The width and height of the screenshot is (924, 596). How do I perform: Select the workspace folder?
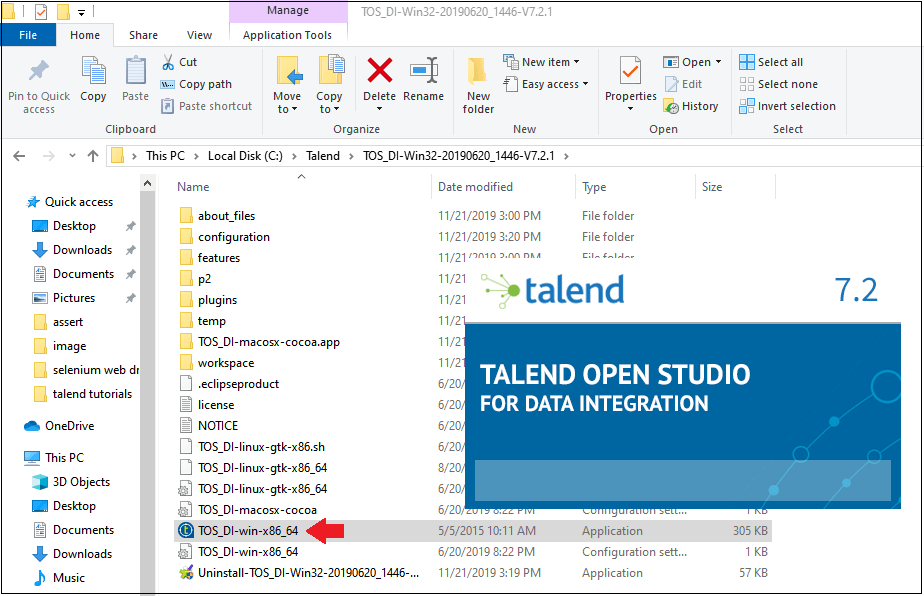click(217, 363)
